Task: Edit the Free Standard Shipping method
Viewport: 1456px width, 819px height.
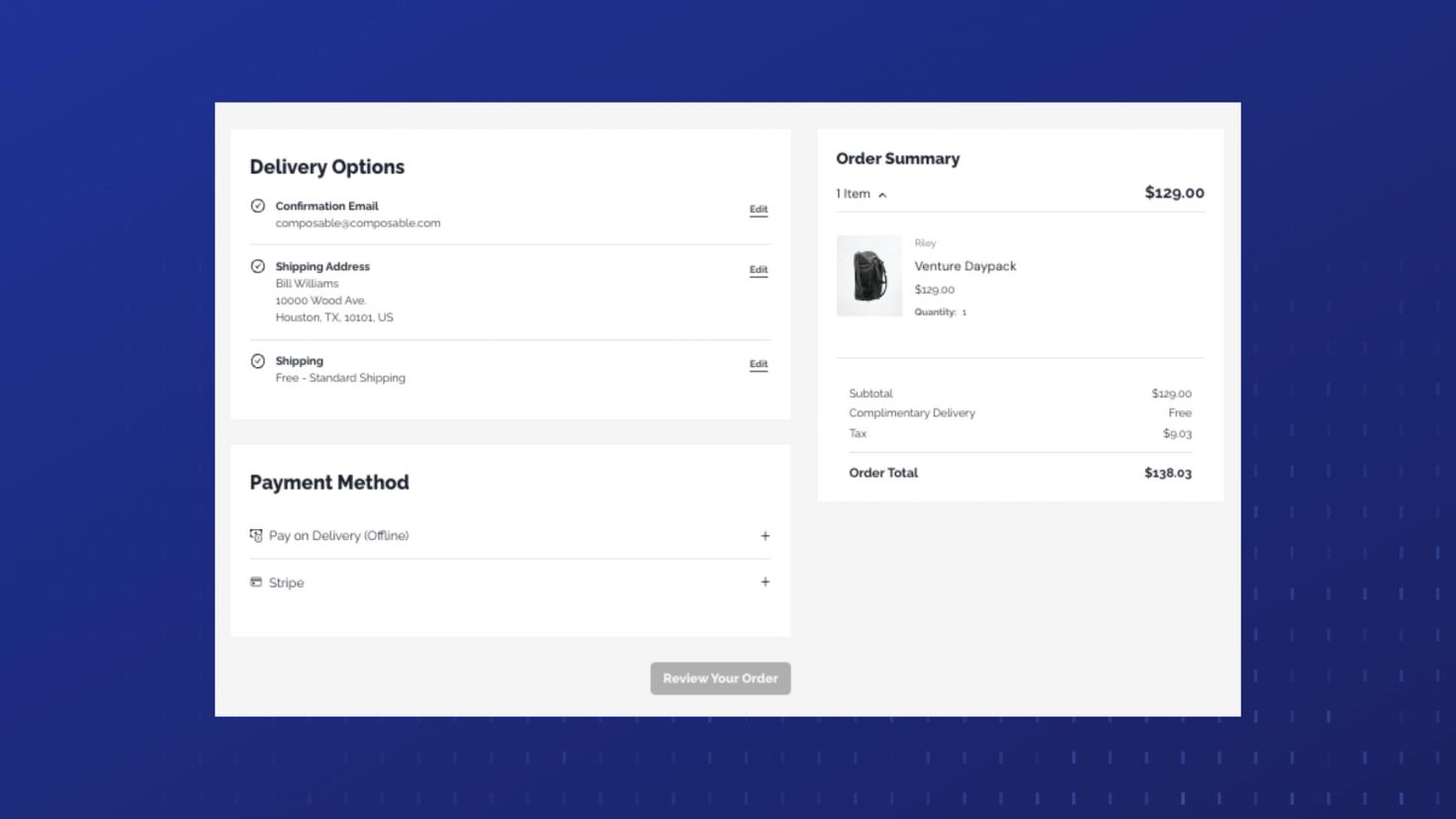Action: point(758,364)
